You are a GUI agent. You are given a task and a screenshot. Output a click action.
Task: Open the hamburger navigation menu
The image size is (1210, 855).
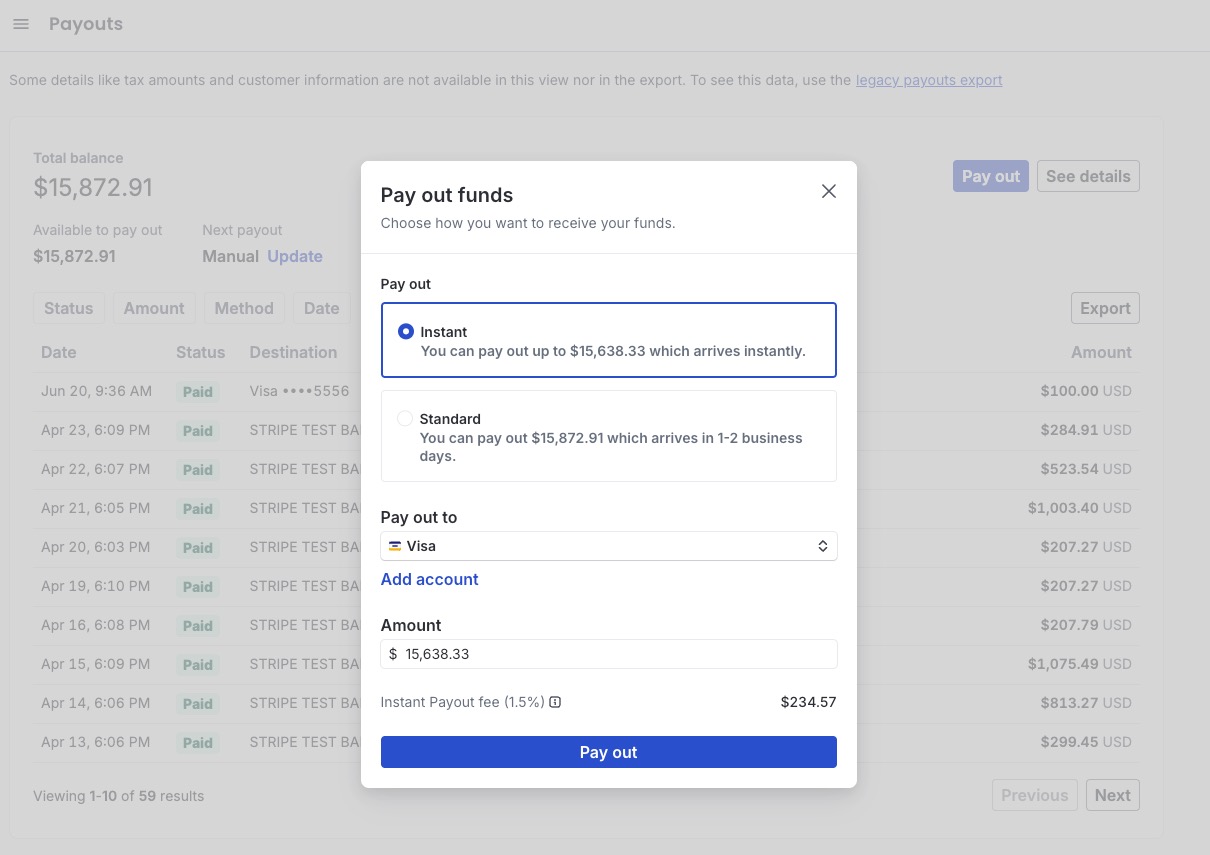[21, 24]
